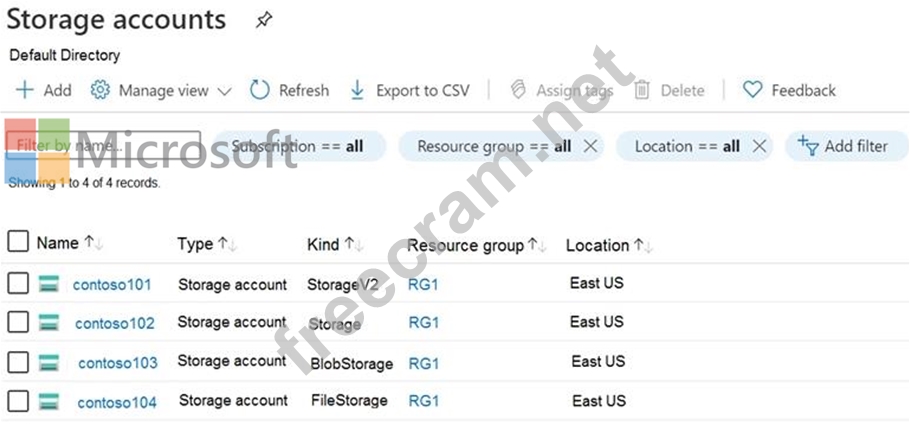910x424 pixels.
Task: Remove the Location filter
Action: tap(759, 146)
